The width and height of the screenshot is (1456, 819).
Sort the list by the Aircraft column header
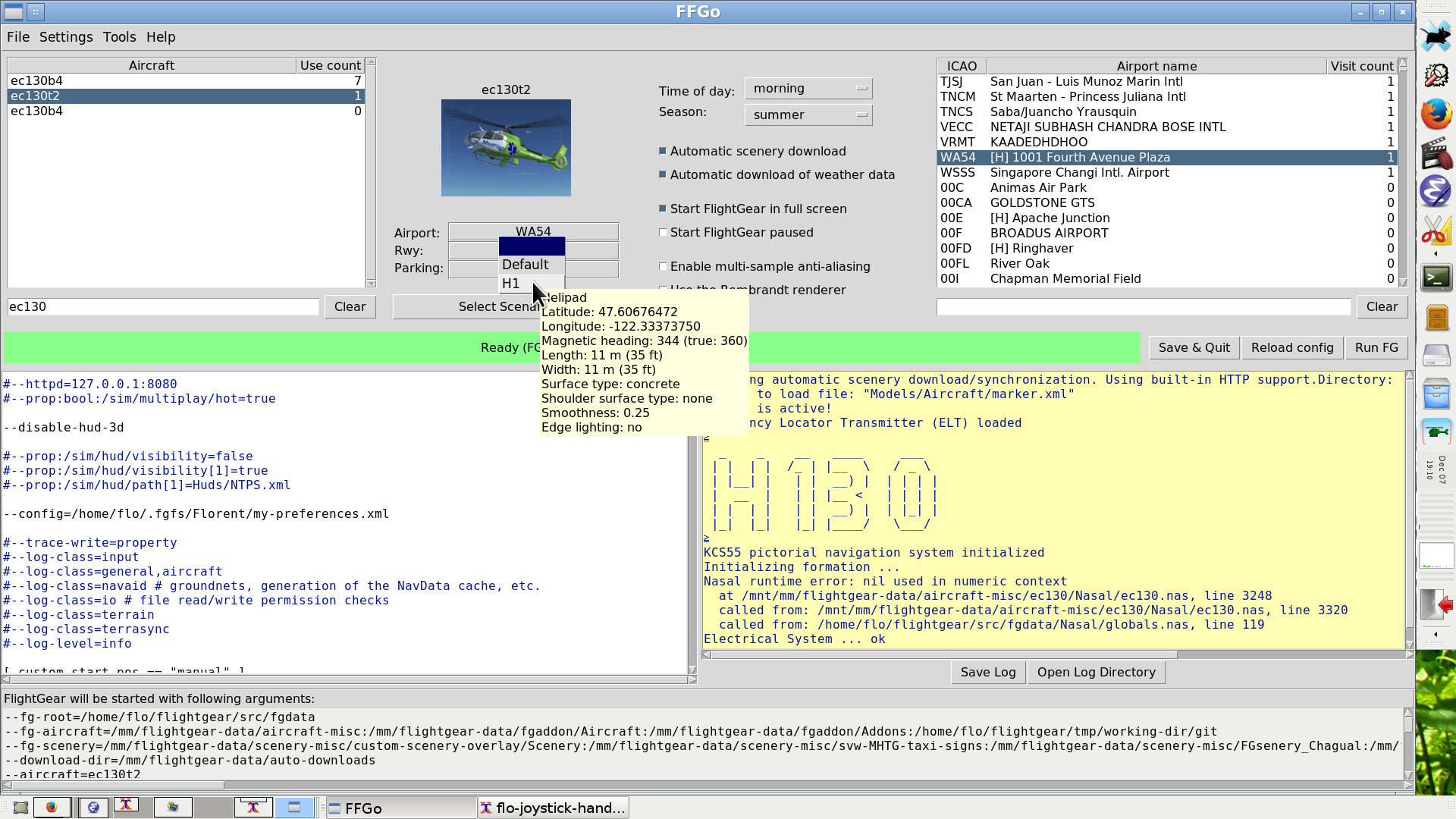click(x=152, y=66)
